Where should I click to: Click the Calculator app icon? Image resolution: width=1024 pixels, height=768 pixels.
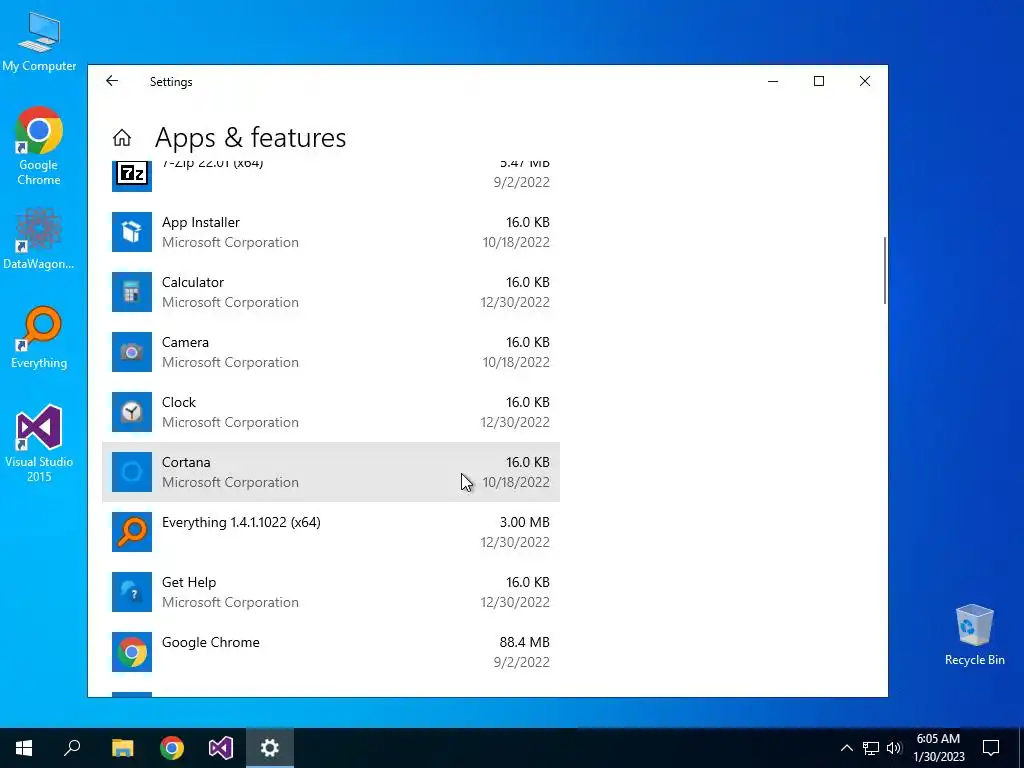click(132, 292)
